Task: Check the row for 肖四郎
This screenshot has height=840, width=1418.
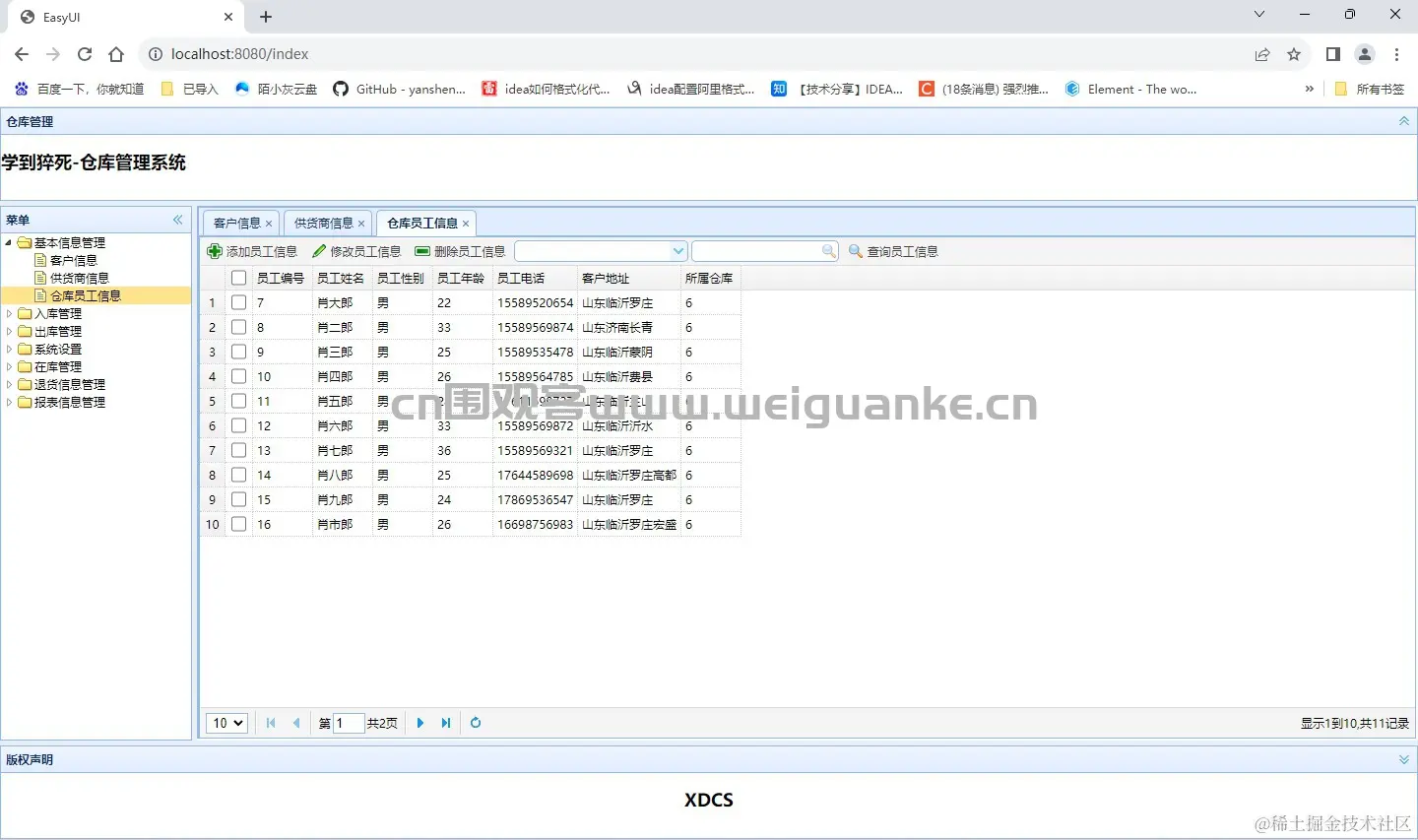Action: click(x=238, y=376)
